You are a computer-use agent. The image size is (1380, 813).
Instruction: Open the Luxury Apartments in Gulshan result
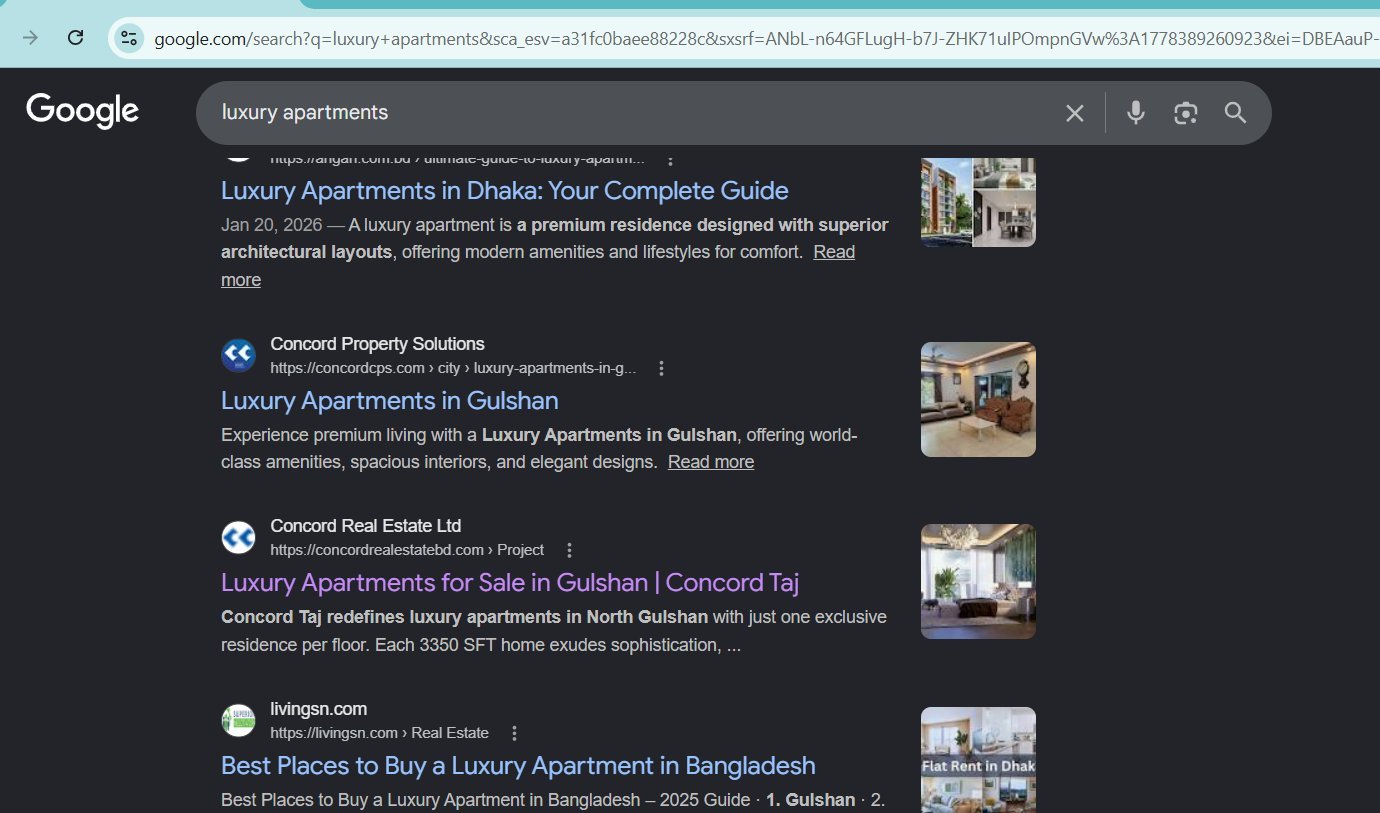point(390,400)
